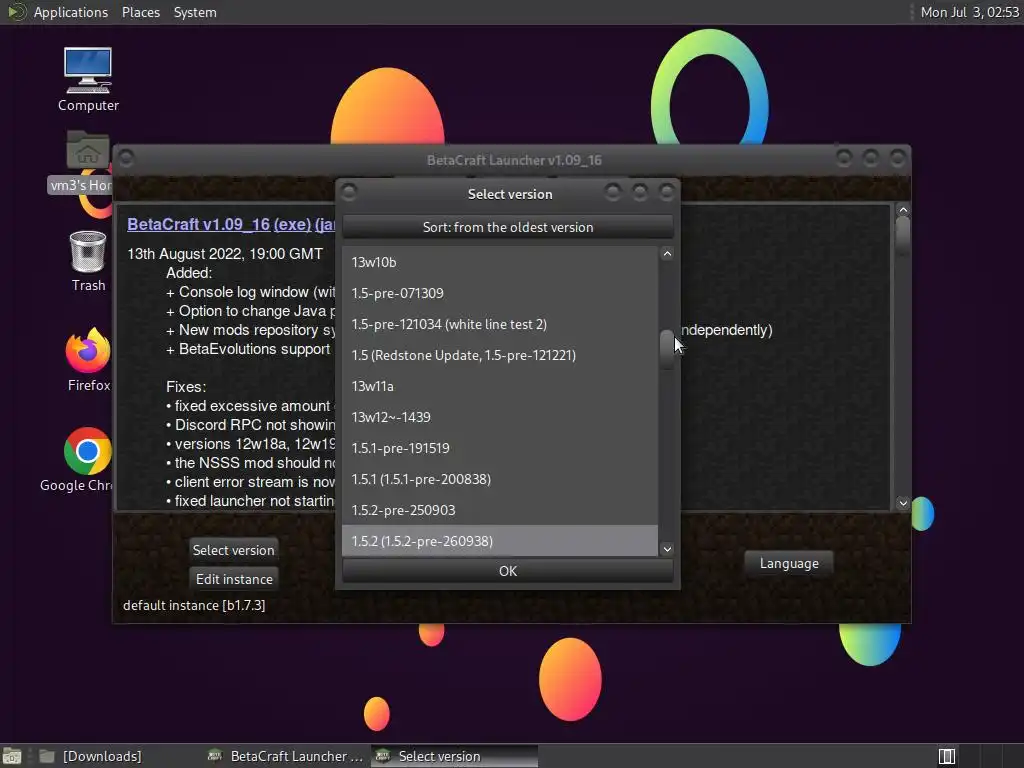Launch Firefox from the desktop
1024x768 pixels.
pos(88,360)
